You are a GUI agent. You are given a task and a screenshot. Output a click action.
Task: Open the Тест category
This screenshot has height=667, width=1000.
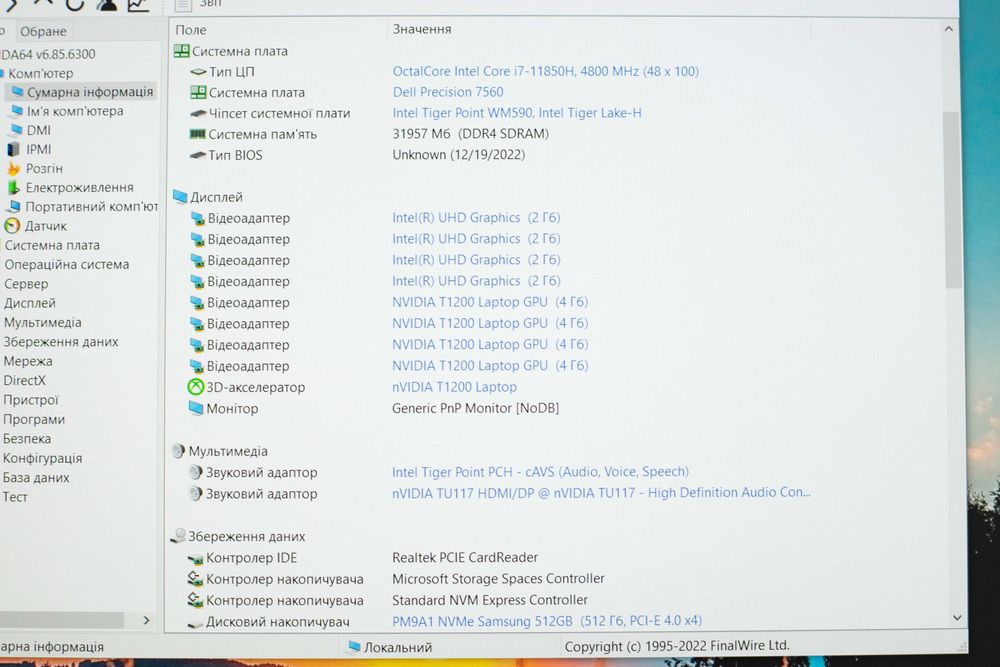(x=15, y=497)
